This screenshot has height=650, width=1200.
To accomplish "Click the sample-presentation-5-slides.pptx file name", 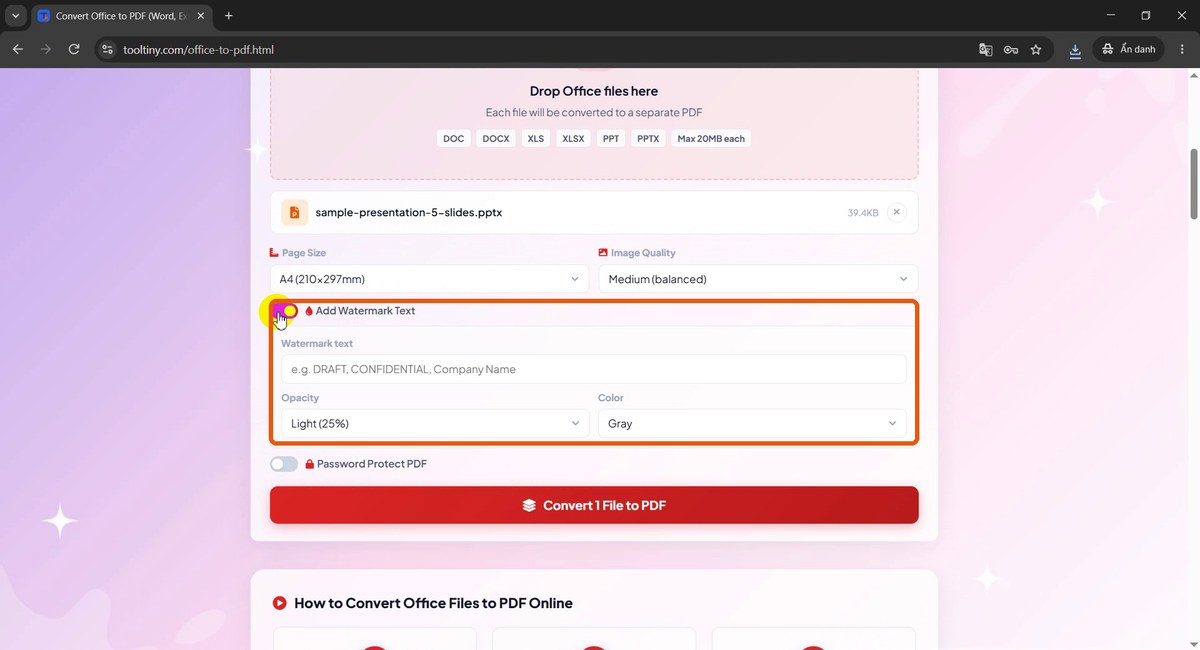I will point(408,213).
